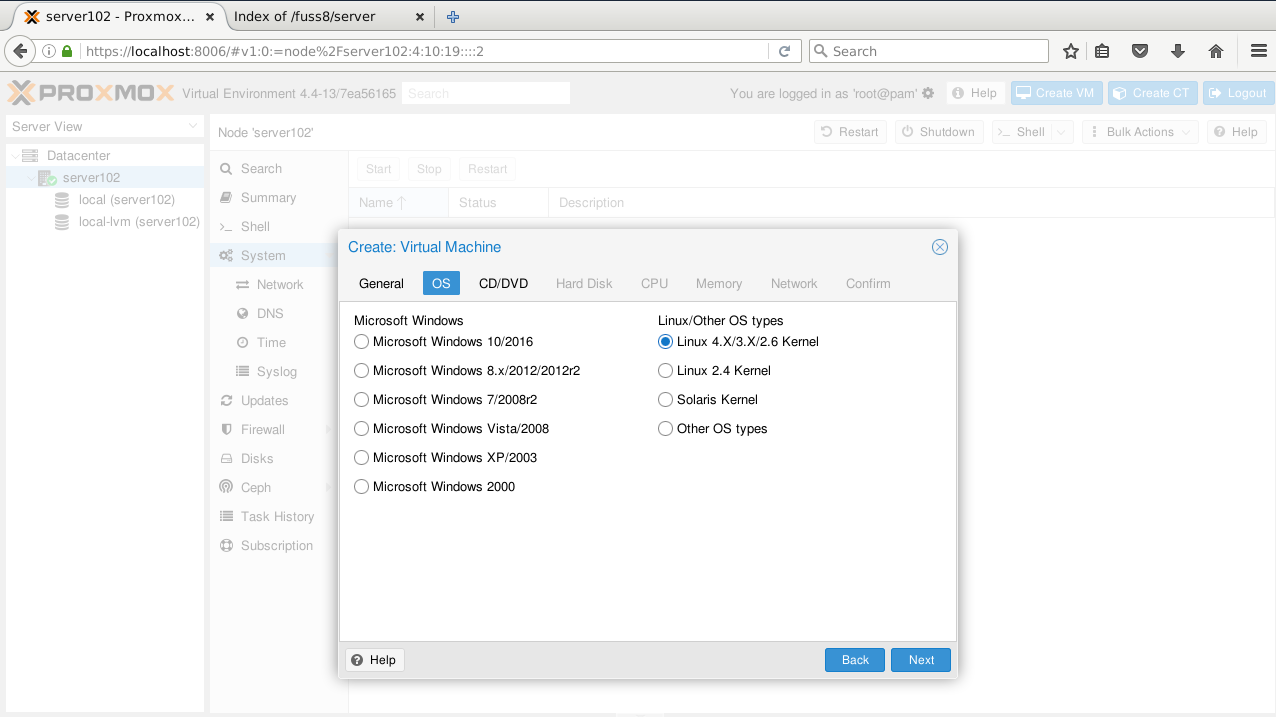
Task: Open the OS wizard tab
Action: [x=441, y=284]
